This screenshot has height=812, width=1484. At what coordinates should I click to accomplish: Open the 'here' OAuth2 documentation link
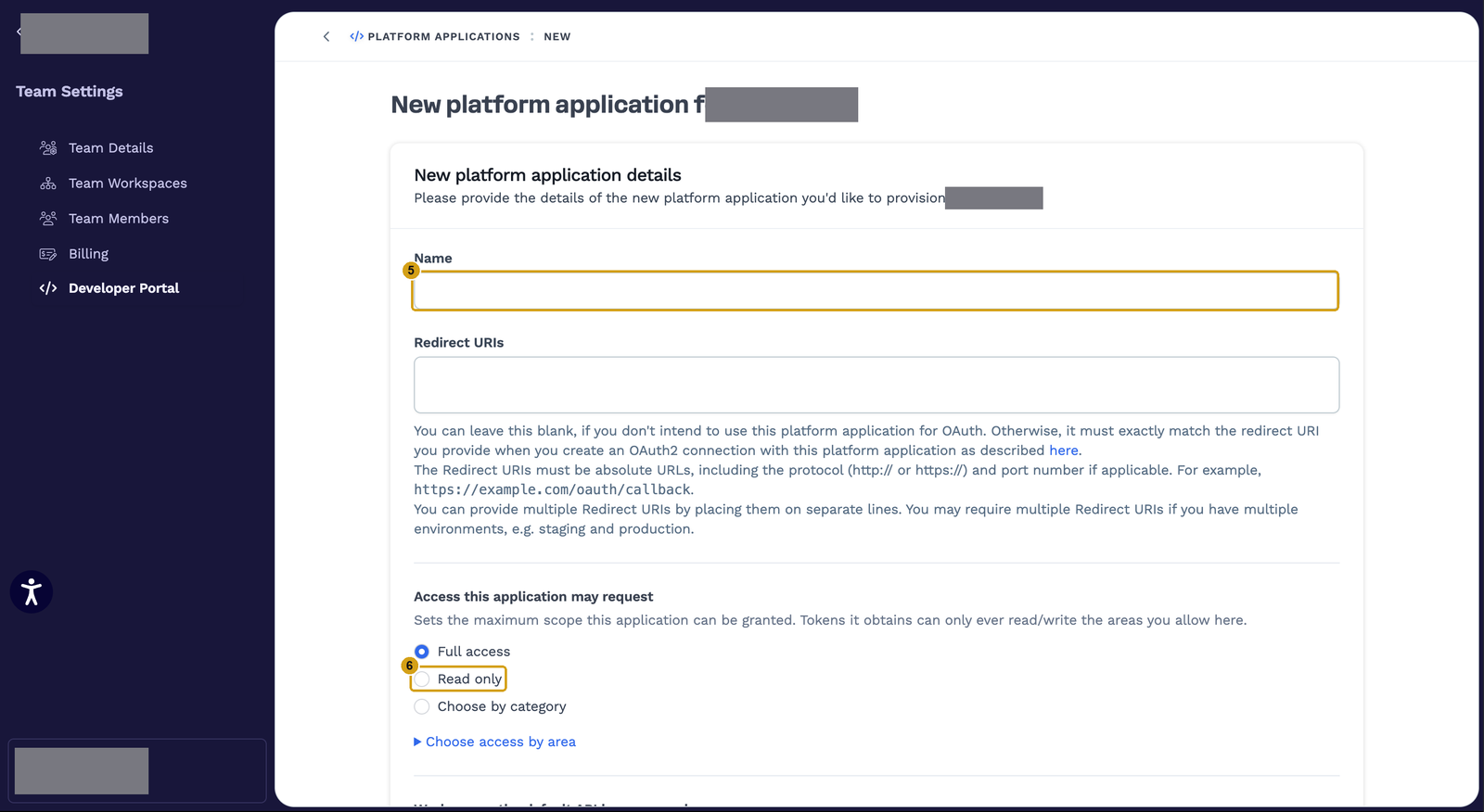(x=1064, y=450)
